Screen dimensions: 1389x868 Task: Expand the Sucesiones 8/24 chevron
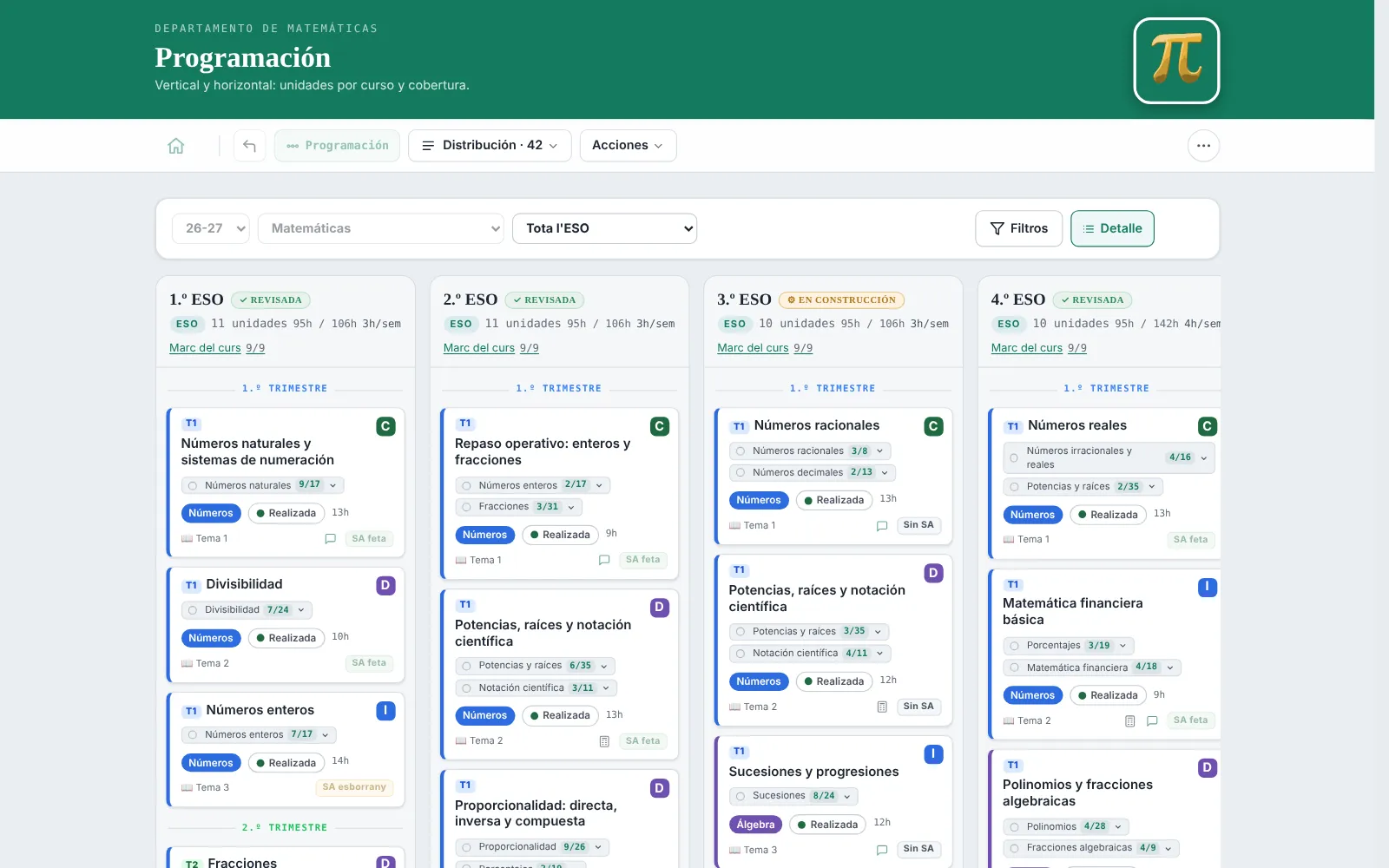[847, 796]
